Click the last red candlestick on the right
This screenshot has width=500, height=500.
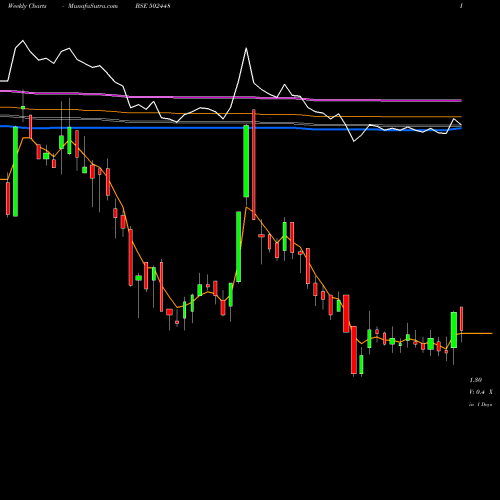point(462,319)
